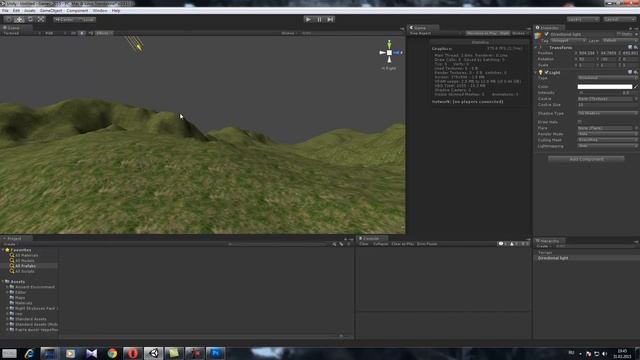Start Play mode with the play button
This screenshot has height=360, width=640.
click(x=308, y=19)
